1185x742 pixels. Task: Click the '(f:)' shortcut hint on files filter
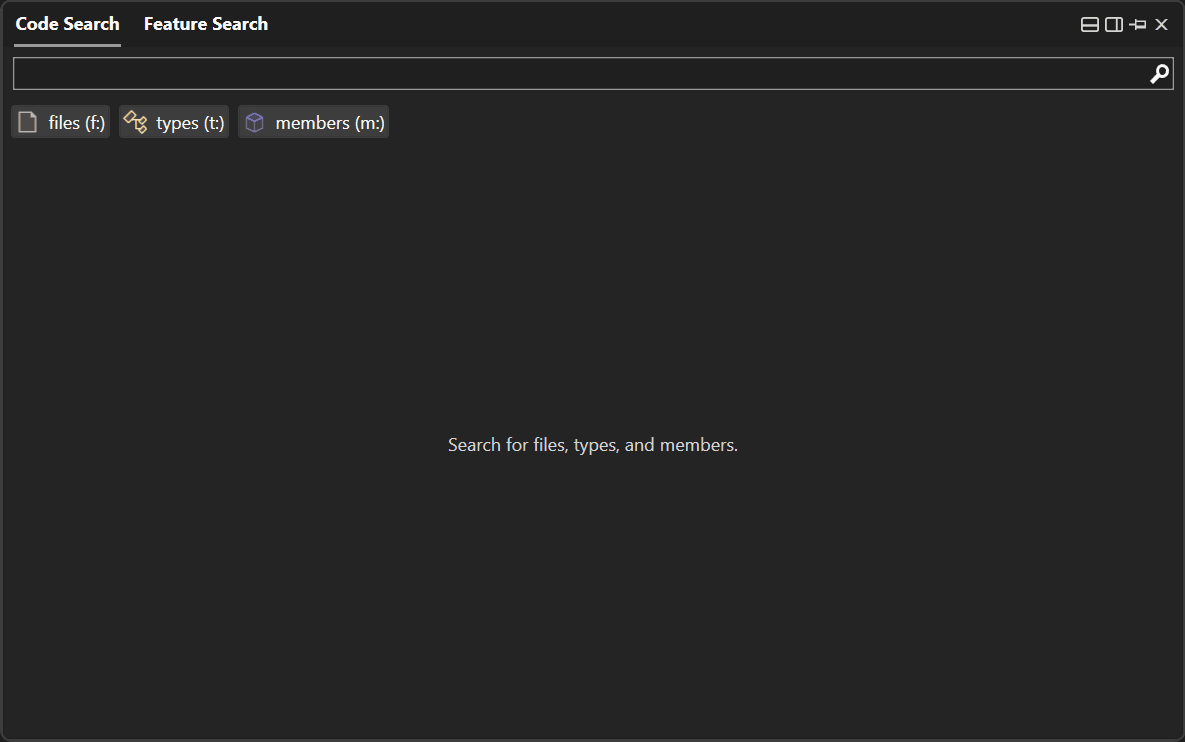(x=94, y=123)
